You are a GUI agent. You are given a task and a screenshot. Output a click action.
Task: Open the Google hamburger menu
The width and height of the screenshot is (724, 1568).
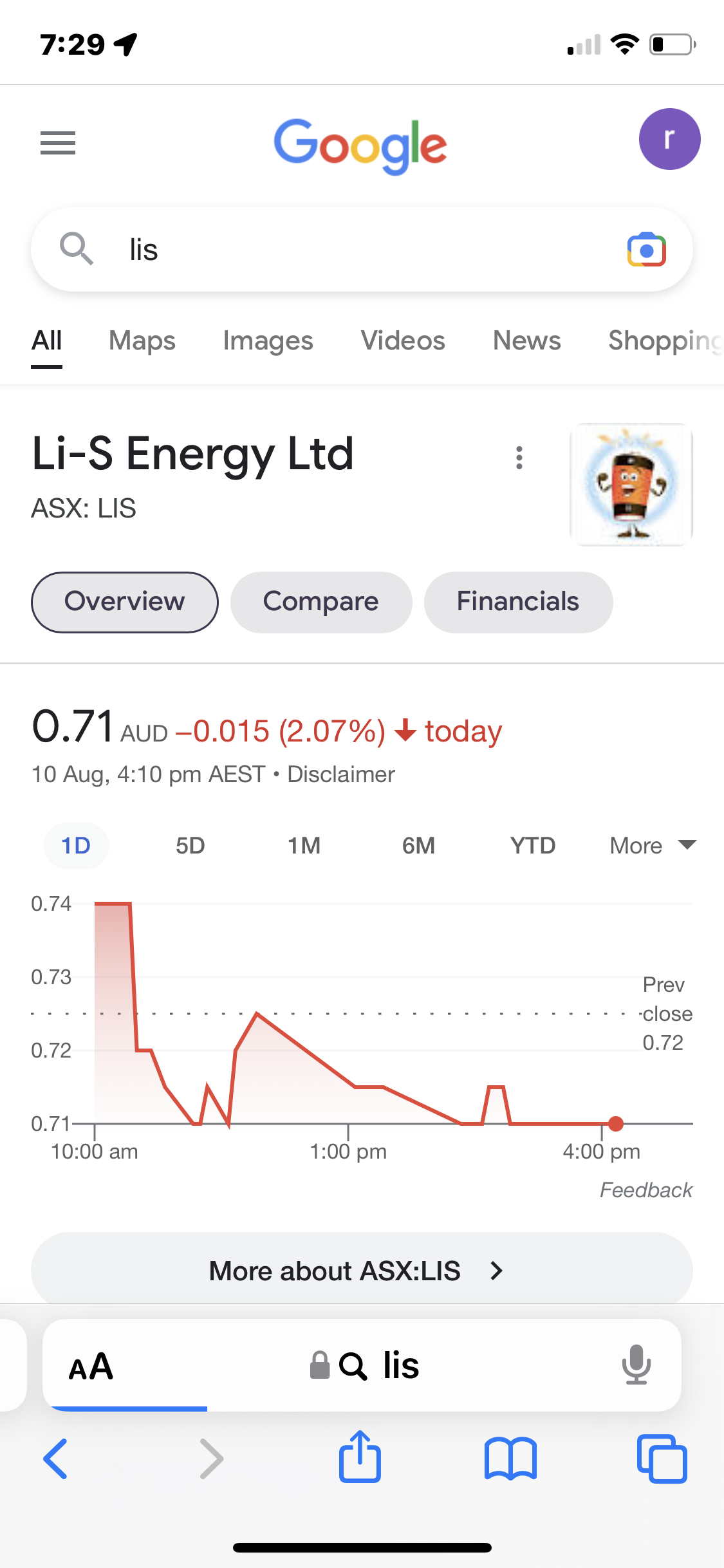coord(58,142)
